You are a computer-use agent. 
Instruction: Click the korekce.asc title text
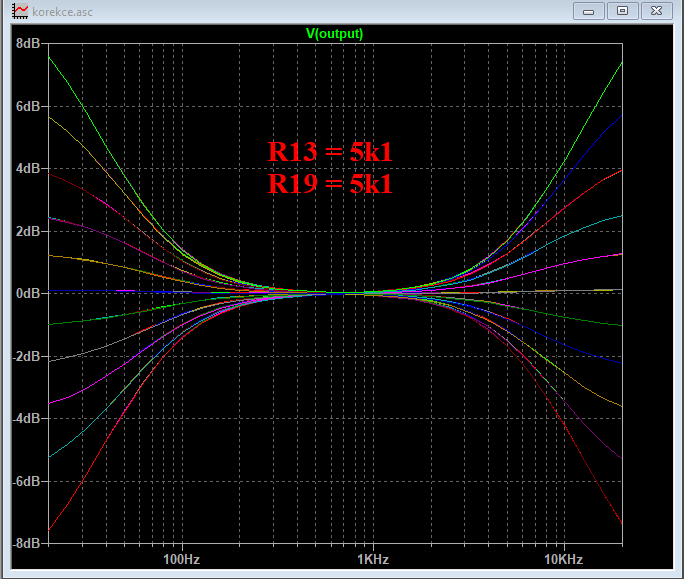click(x=62, y=12)
